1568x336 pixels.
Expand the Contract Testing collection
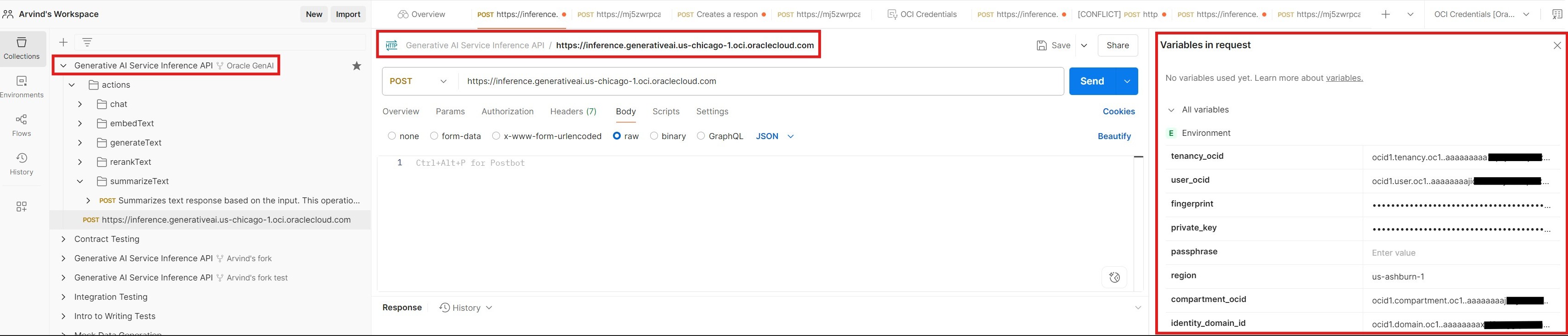63,239
